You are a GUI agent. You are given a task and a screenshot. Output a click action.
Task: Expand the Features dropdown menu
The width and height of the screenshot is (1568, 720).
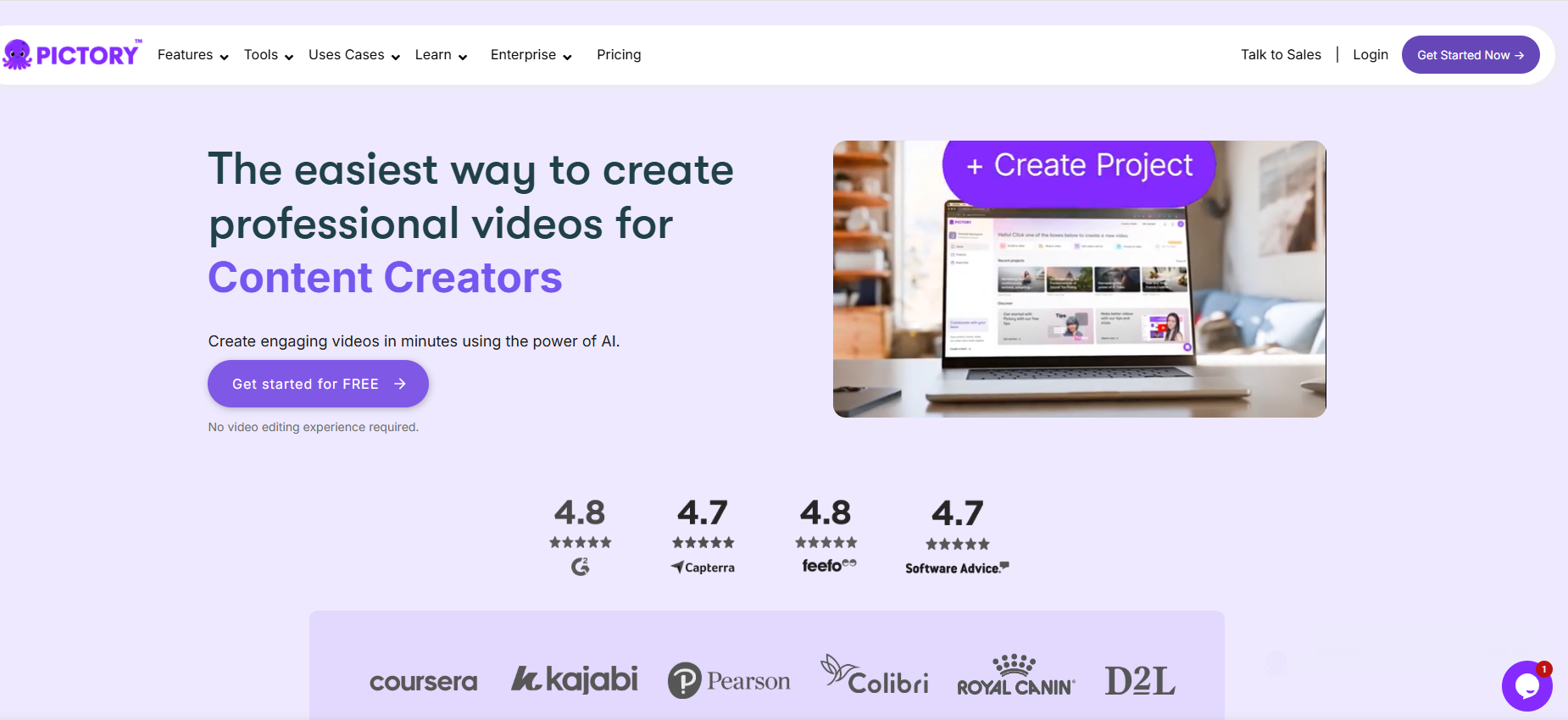pos(193,55)
